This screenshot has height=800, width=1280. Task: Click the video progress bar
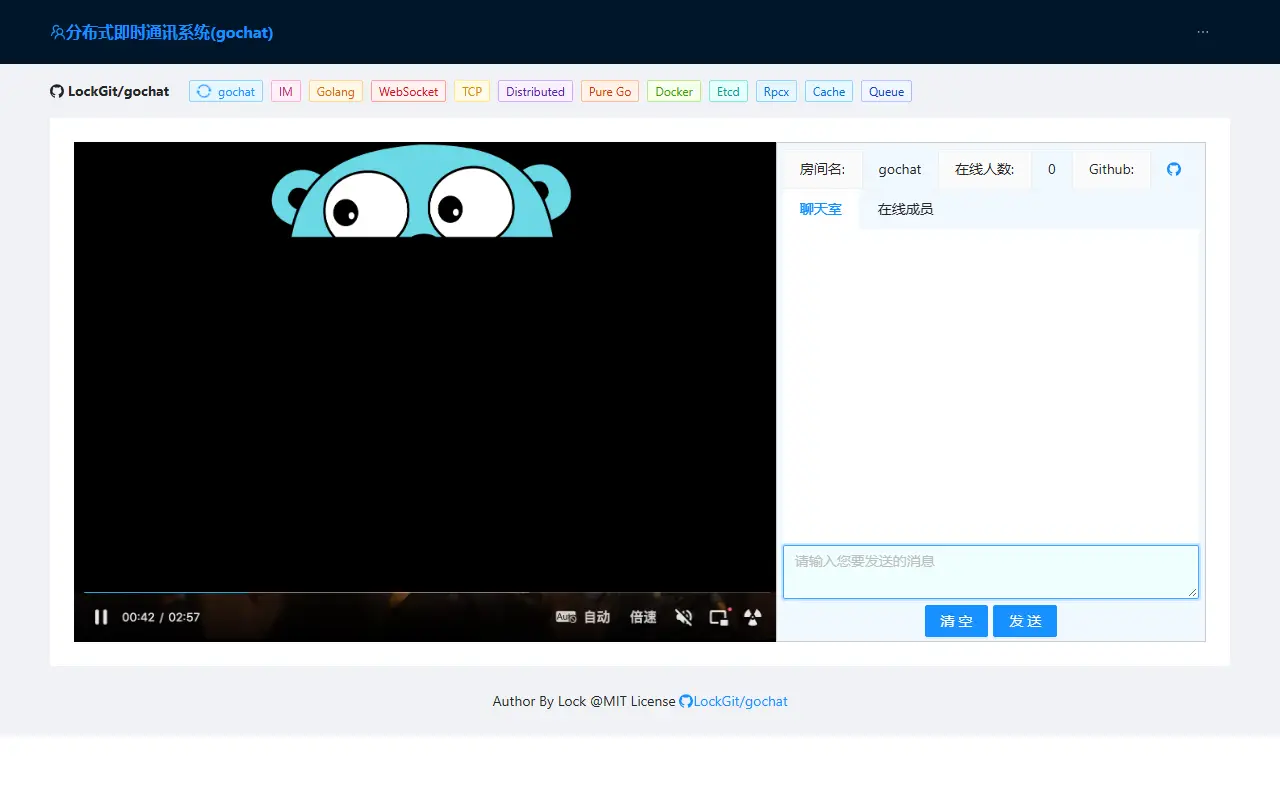pyautogui.click(x=425, y=592)
